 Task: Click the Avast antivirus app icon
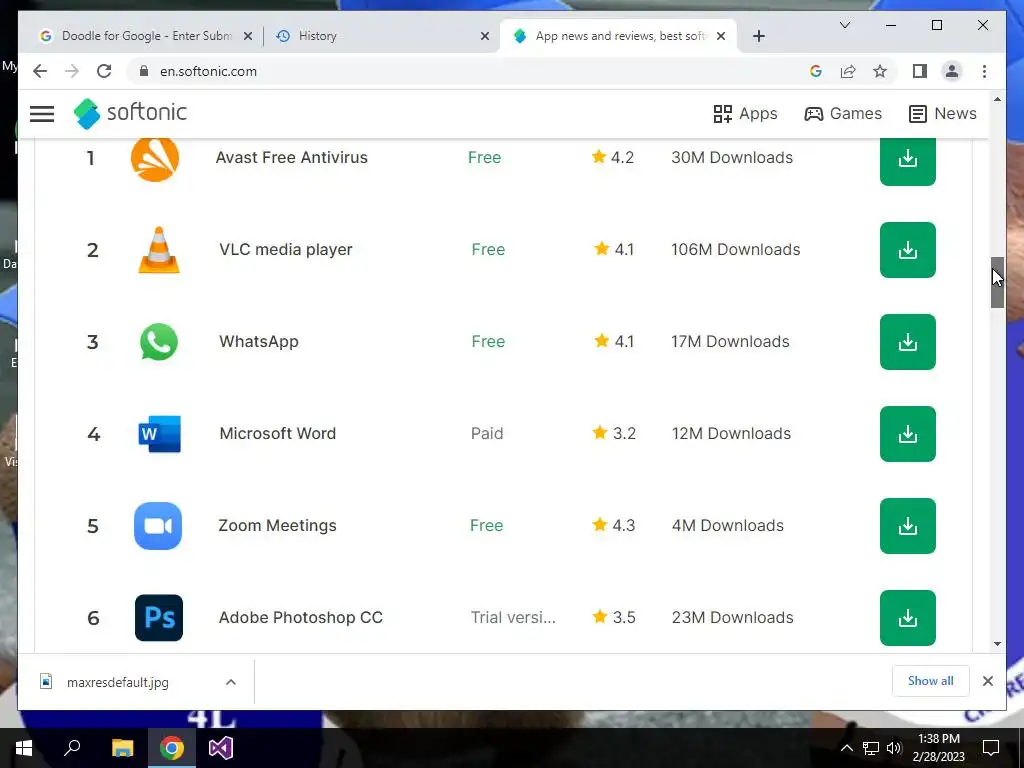click(155, 159)
